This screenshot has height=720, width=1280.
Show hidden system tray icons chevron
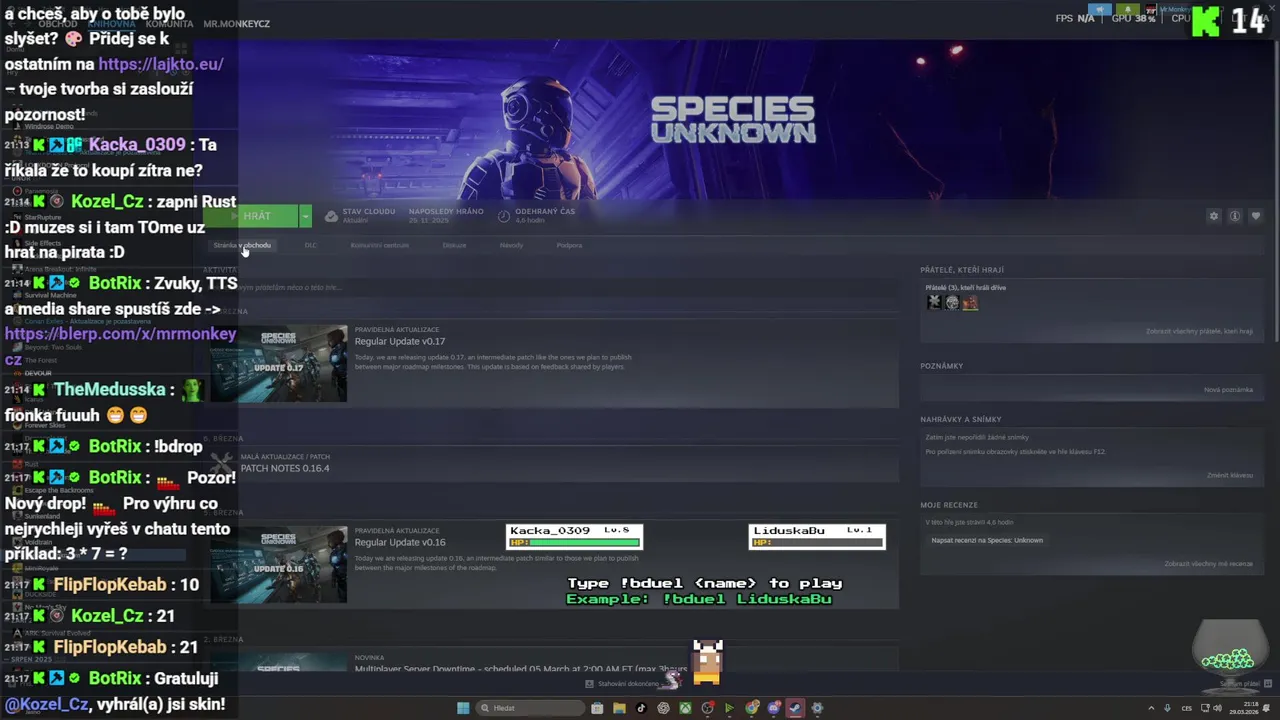tap(1150, 708)
